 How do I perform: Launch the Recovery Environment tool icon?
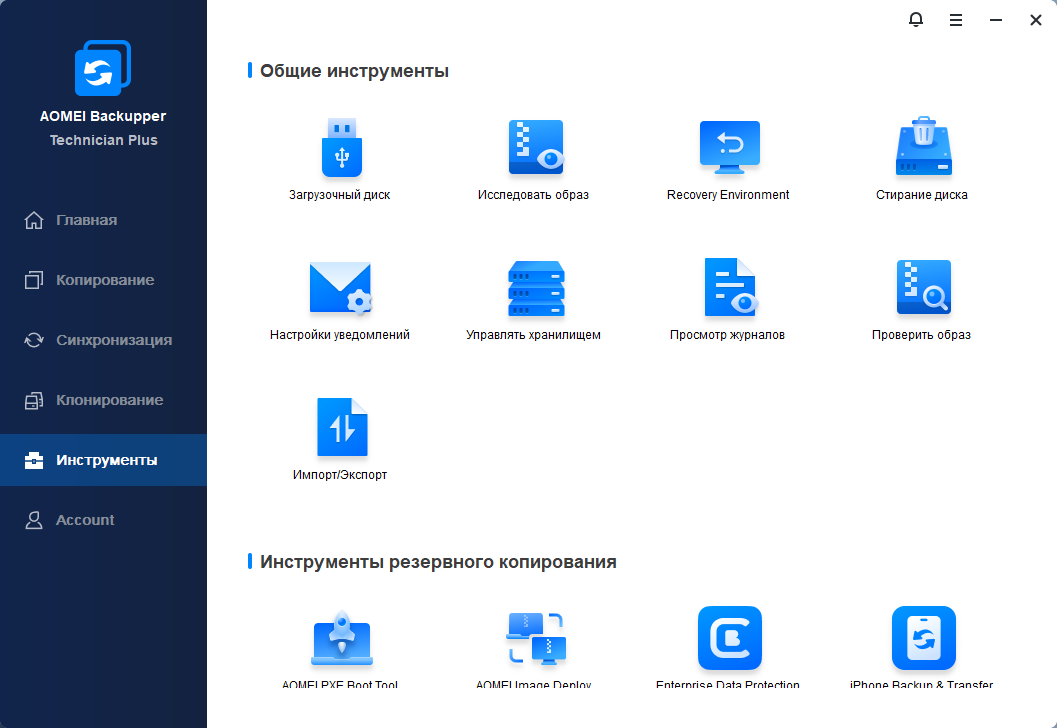coord(729,148)
